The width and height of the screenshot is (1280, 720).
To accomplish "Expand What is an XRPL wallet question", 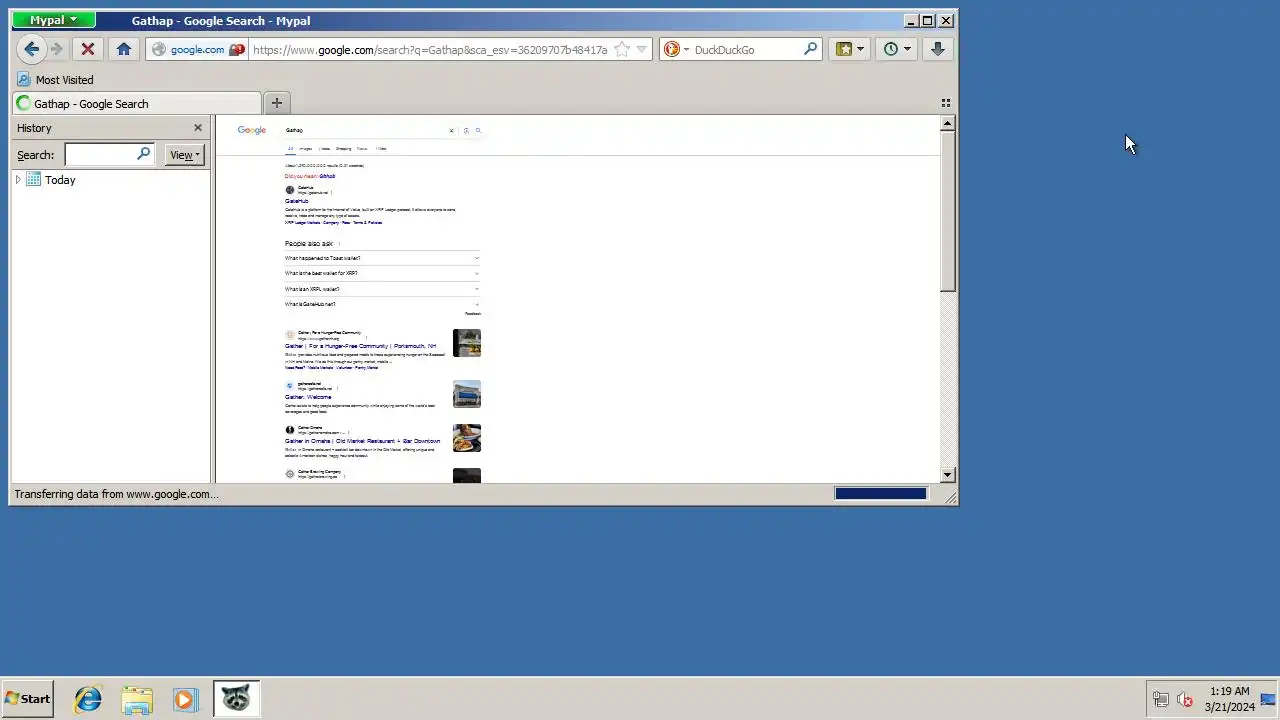I will pos(382,289).
